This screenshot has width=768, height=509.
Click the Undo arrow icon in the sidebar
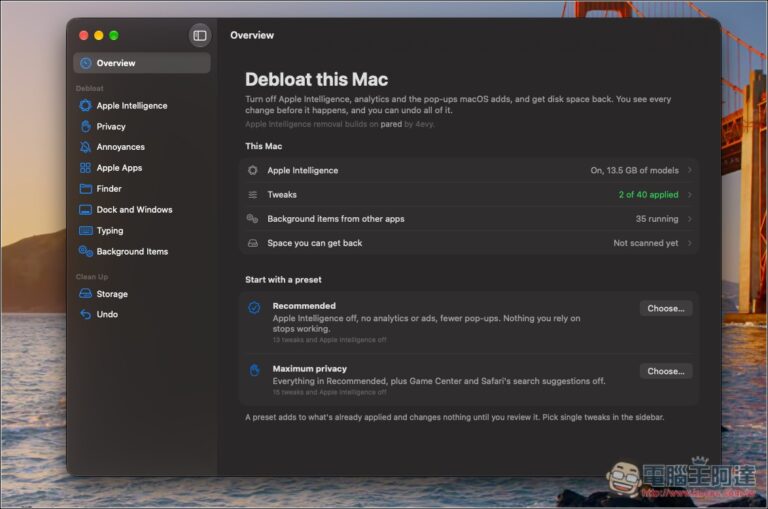point(86,314)
